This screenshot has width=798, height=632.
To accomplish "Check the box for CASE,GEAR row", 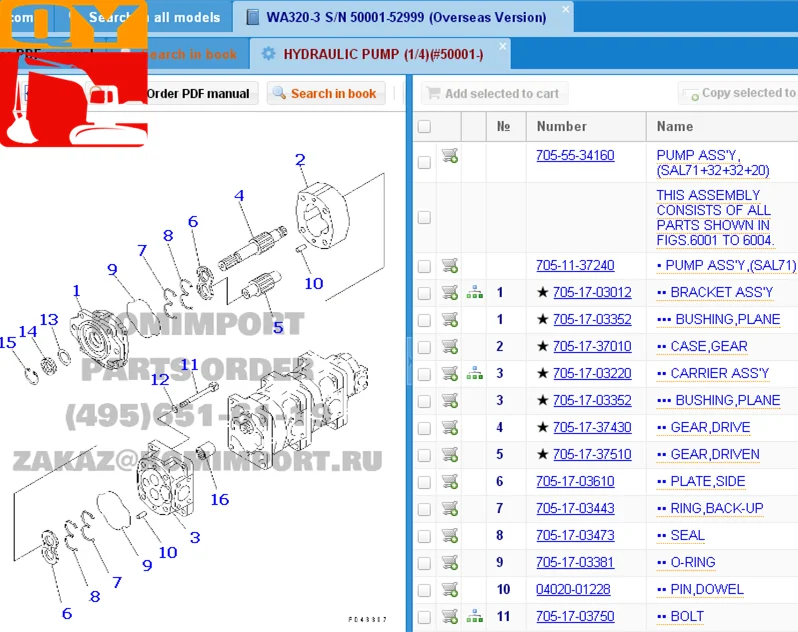I will [x=424, y=347].
